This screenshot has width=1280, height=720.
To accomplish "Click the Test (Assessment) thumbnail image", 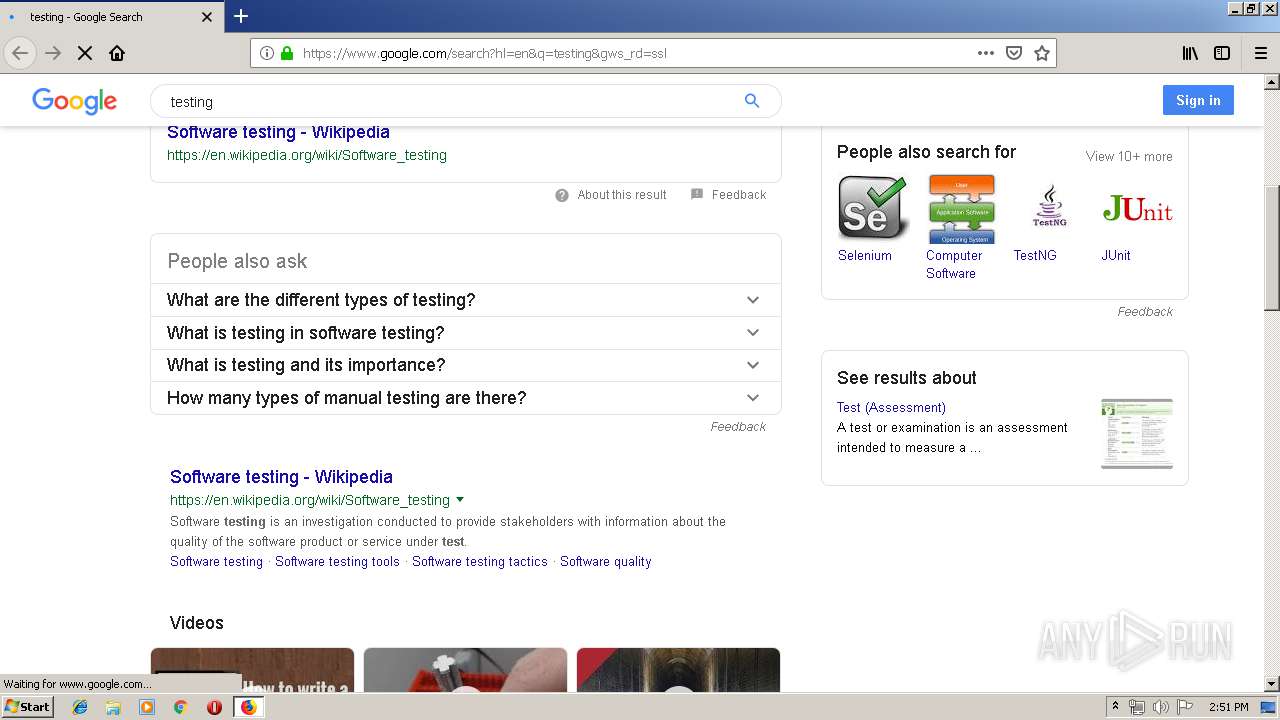I will click(1137, 433).
